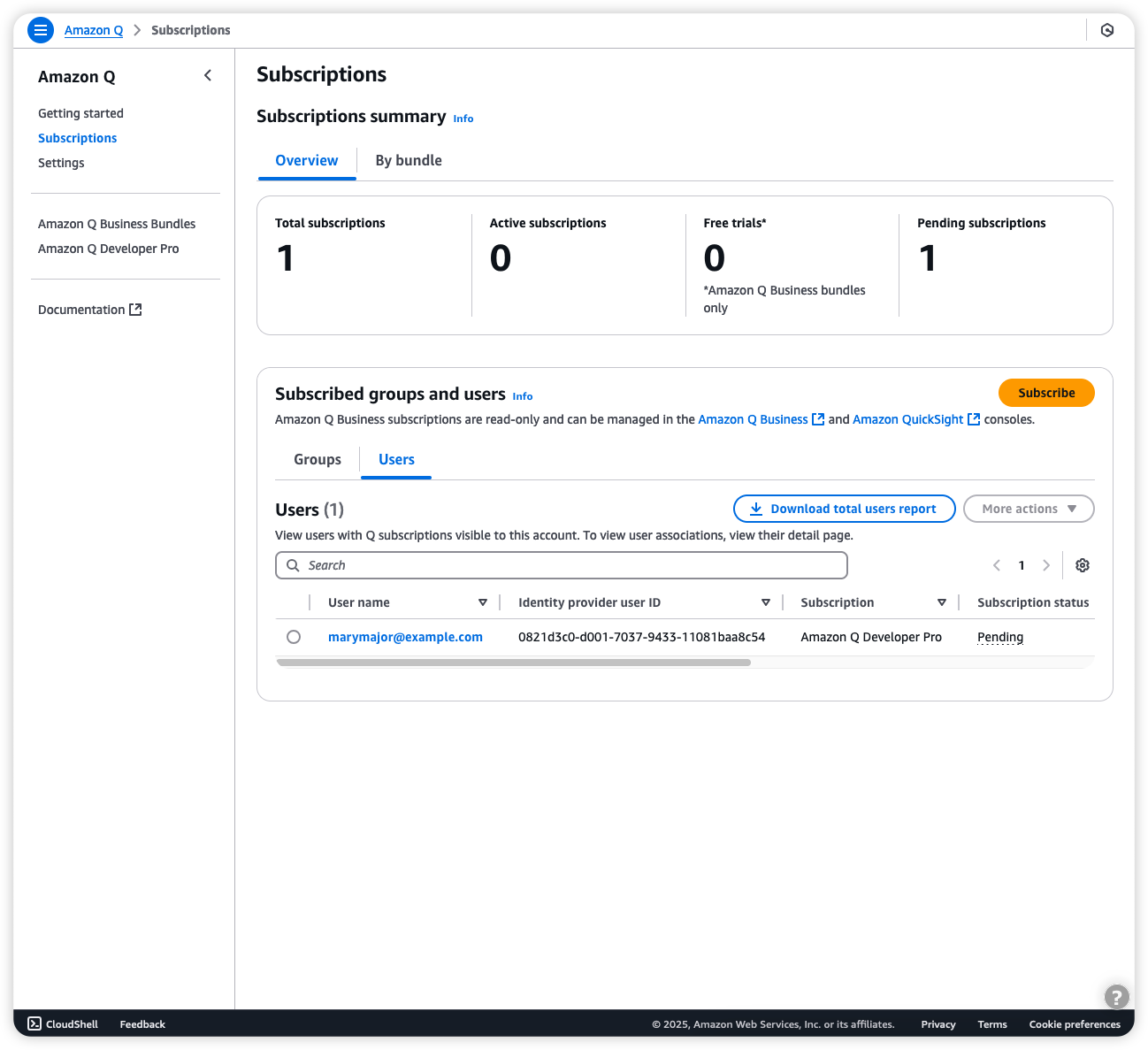The width and height of the screenshot is (1148, 1050).
Task: Open Amazon Q Business Bundles page
Action: [117, 224]
